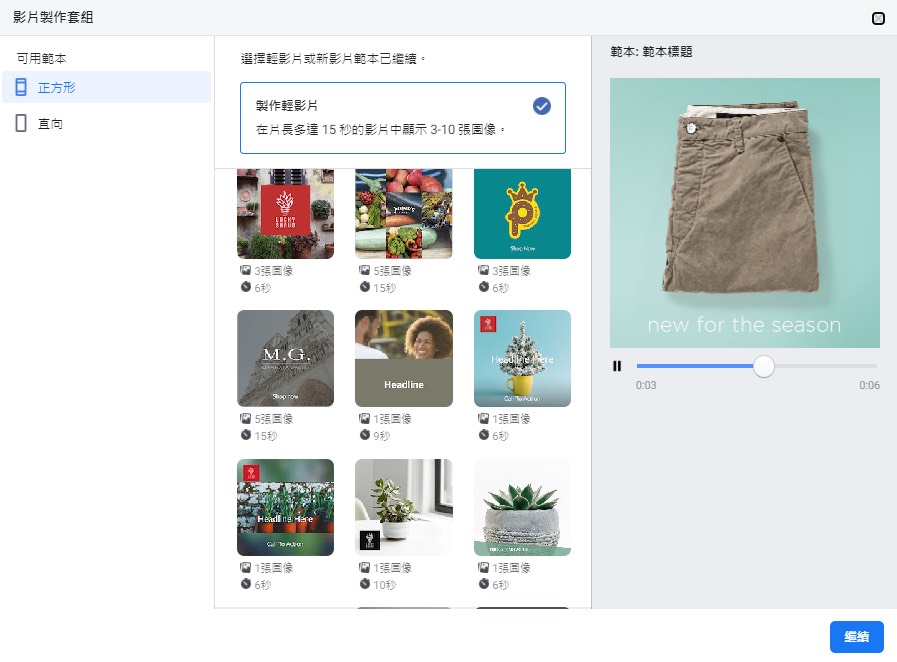Select the snowy tree yellow mug template
The image size is (897, 662).
[522, 358]
